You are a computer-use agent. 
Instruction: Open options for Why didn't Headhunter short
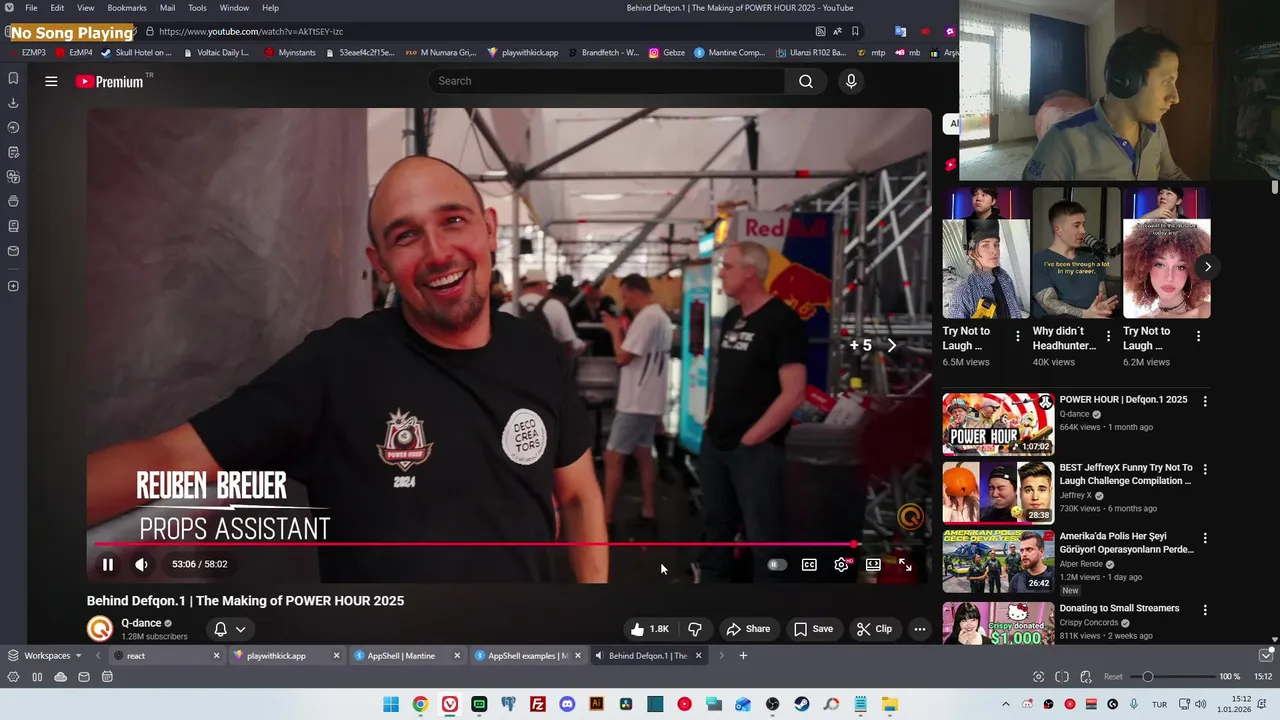coord(1108,336)
